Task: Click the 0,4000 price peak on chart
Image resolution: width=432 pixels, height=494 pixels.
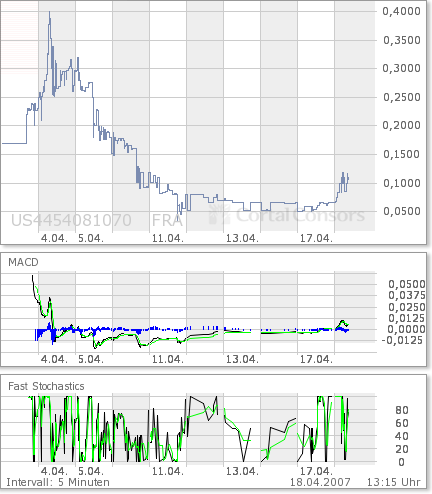Action: tap(50, 13)
